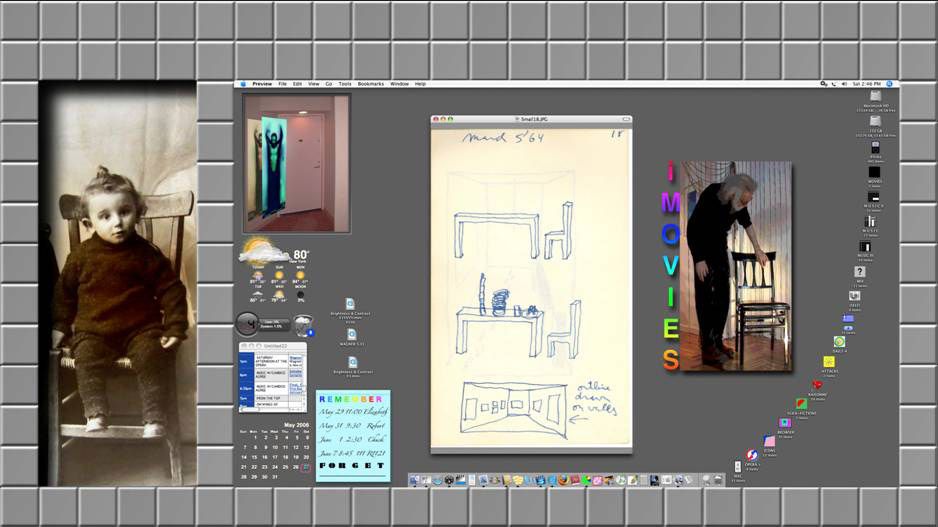Select the highlighted date 27 in May calendar
Viewport: 938px width, 527px height.
307,467
